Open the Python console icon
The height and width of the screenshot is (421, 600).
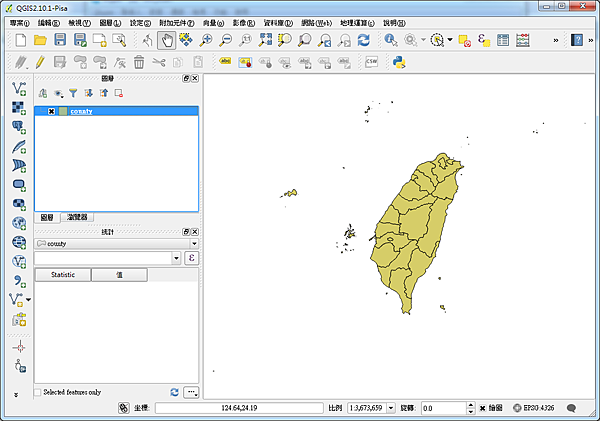[x=397, y=62]
